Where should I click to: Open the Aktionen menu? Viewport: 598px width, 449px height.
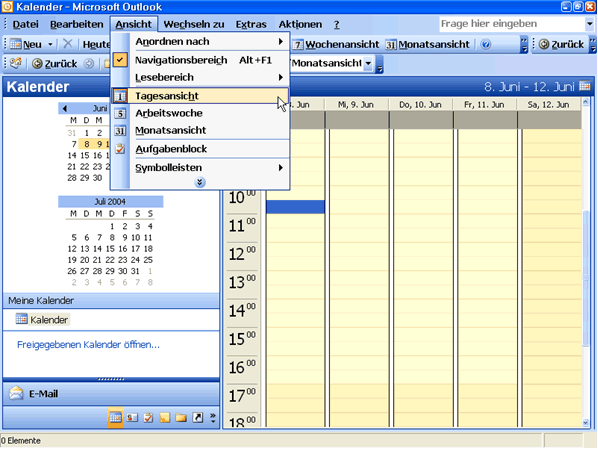coord(300,24)
